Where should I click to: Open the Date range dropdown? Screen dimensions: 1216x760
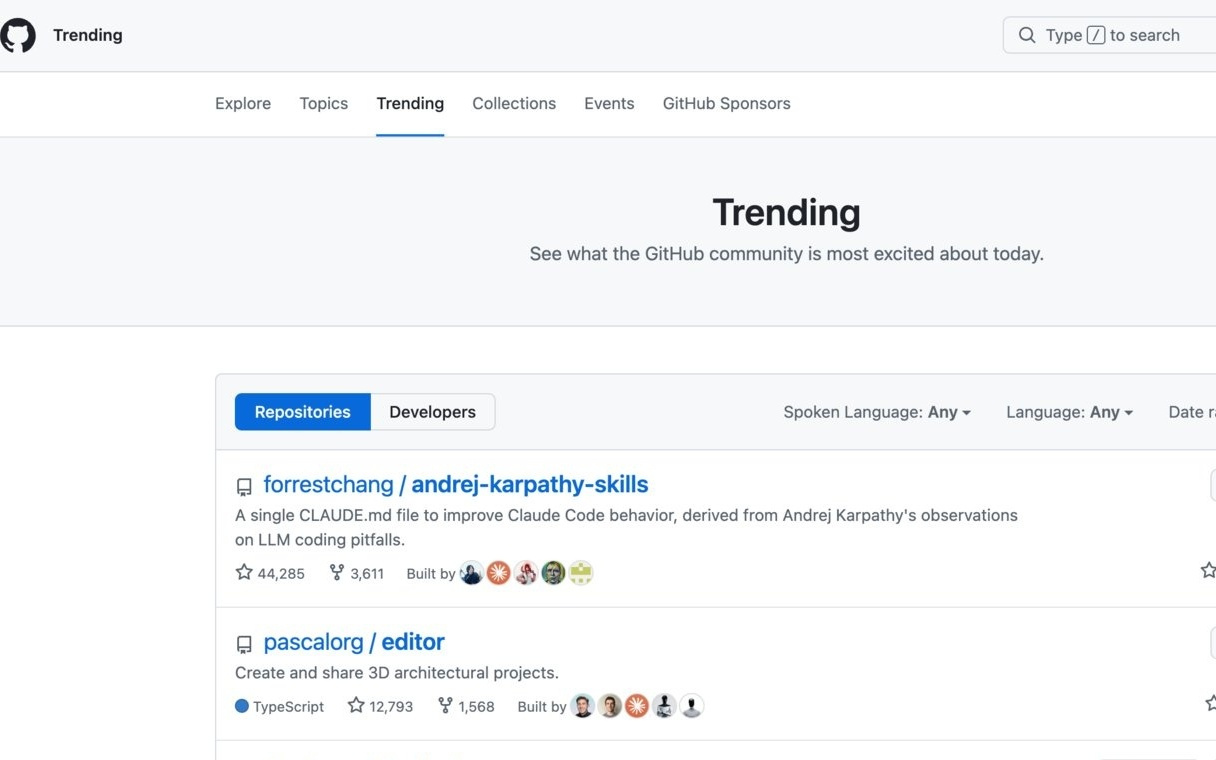(1191, 412)
